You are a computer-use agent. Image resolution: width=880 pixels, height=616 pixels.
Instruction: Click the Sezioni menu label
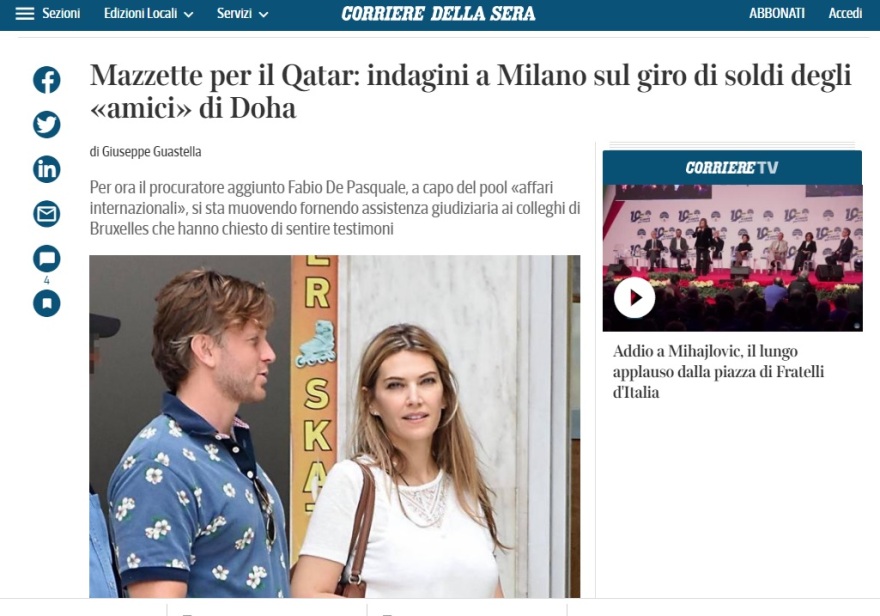(x=61, y=13)
